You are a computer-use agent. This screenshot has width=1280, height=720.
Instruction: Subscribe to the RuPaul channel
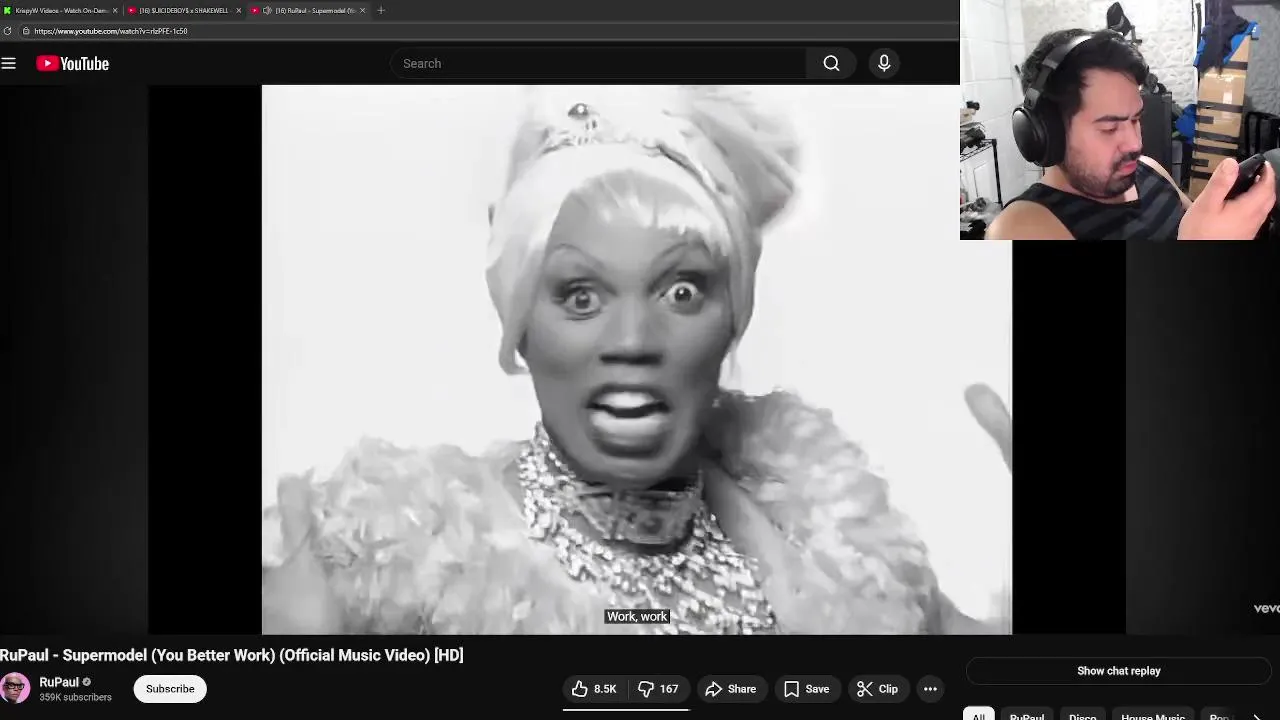pyautogui.click(x=170, y=689)
